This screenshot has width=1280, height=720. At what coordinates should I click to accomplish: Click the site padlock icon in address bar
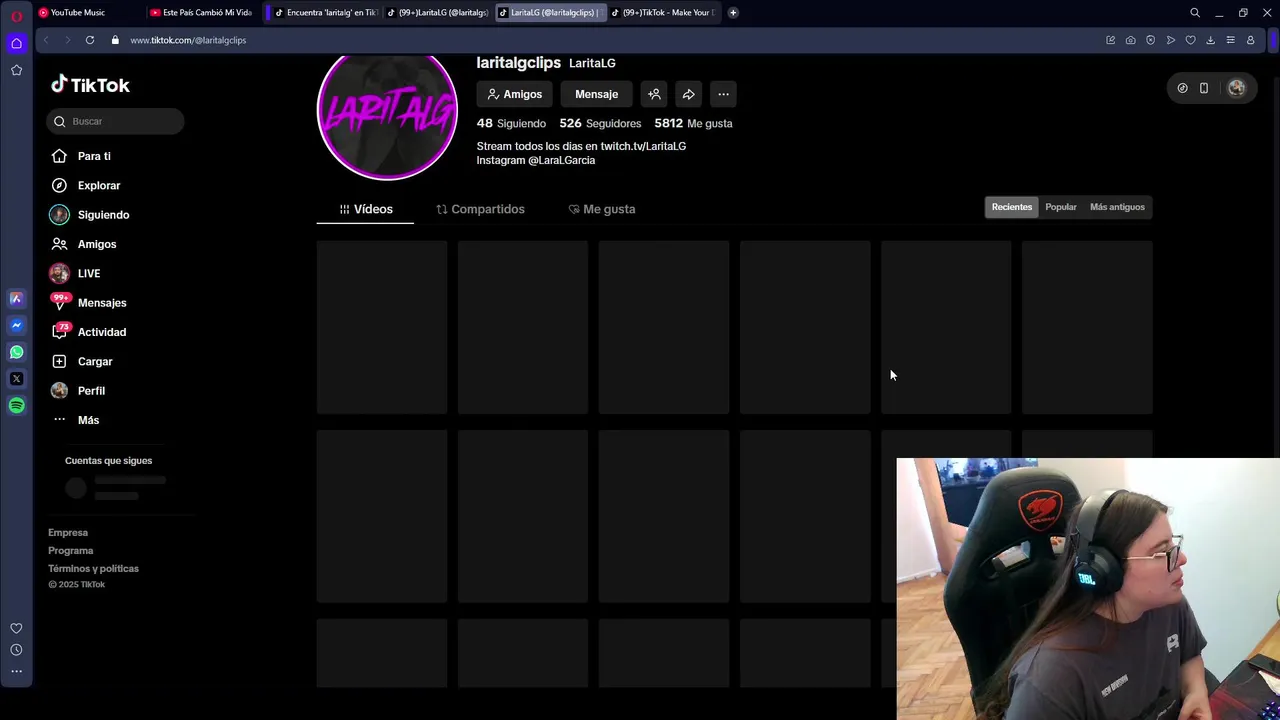coord(115,40)
